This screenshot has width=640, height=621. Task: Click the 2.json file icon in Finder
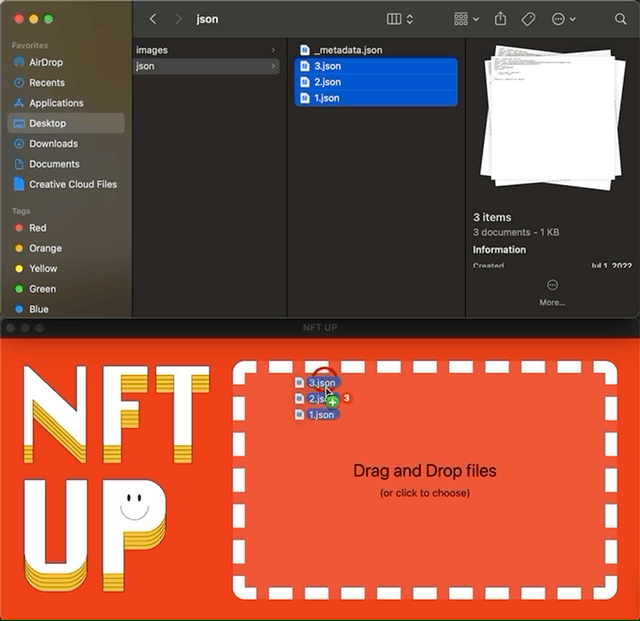(304, 82)
